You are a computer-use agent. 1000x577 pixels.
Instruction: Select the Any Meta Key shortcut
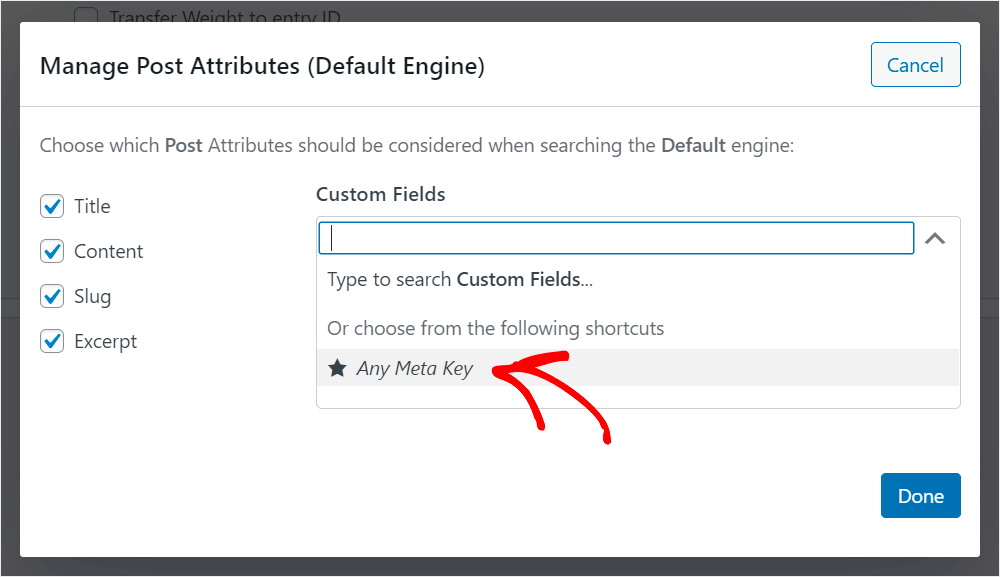(x=638, y=368)
